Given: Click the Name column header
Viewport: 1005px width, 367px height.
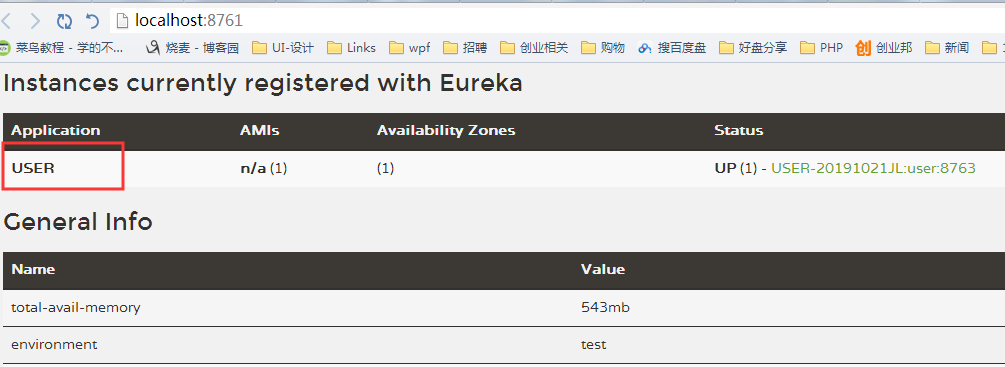Looking at the screenshot, I should coord(33,269).
